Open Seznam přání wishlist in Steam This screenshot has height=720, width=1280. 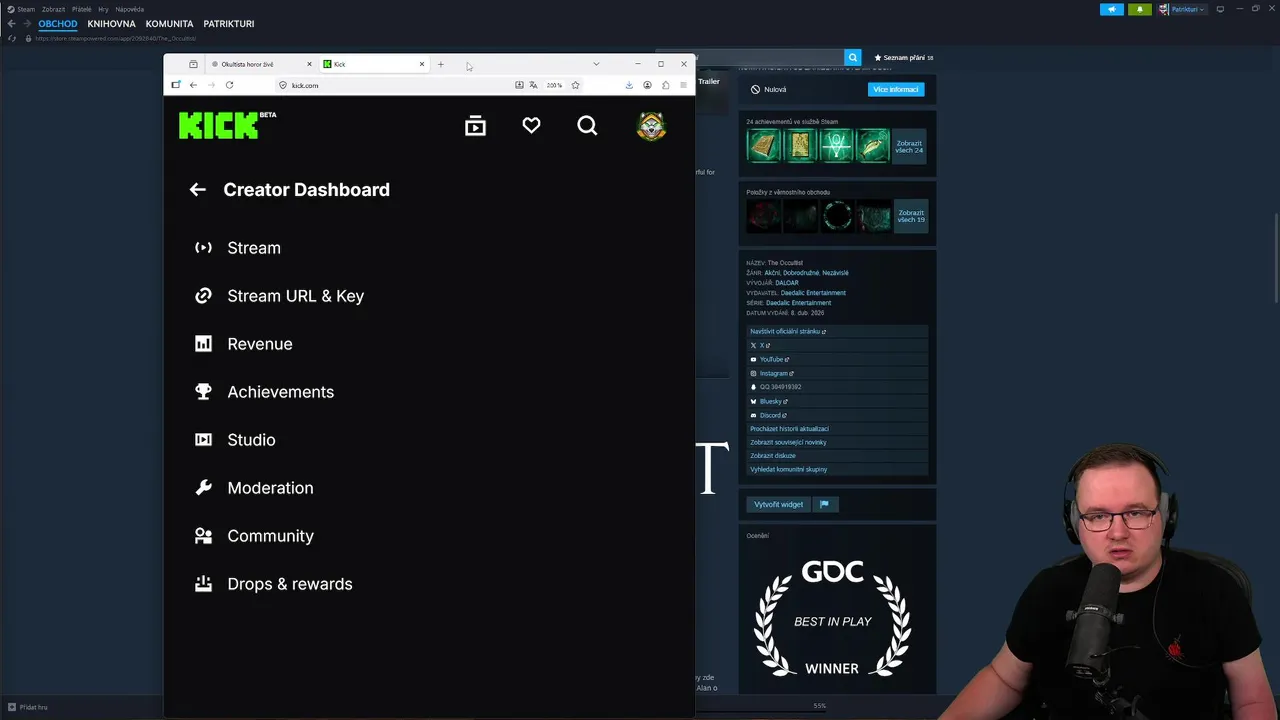tap(904, 58)
